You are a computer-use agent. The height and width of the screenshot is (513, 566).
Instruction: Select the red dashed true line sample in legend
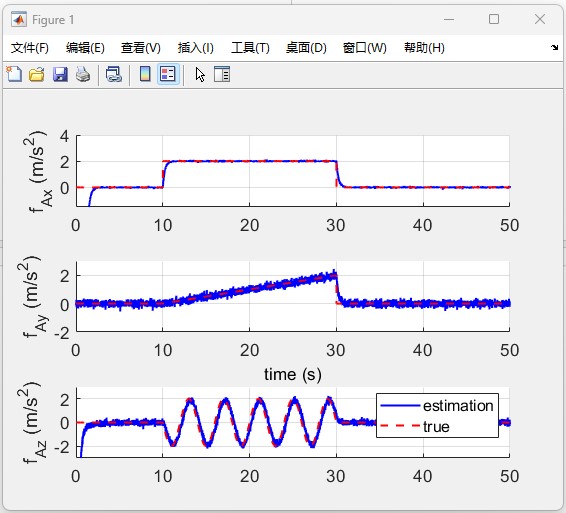coord(400,426)
